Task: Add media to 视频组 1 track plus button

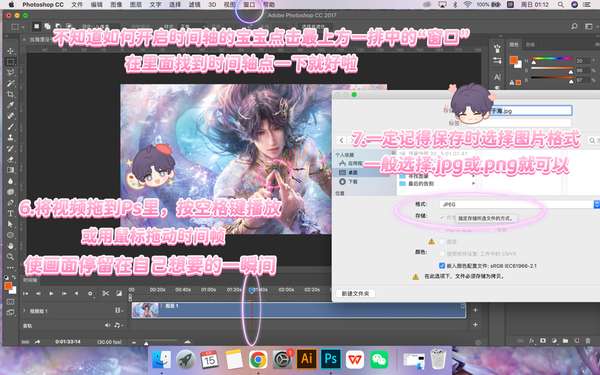Action: pyautogui.click(x=475, y=310)
